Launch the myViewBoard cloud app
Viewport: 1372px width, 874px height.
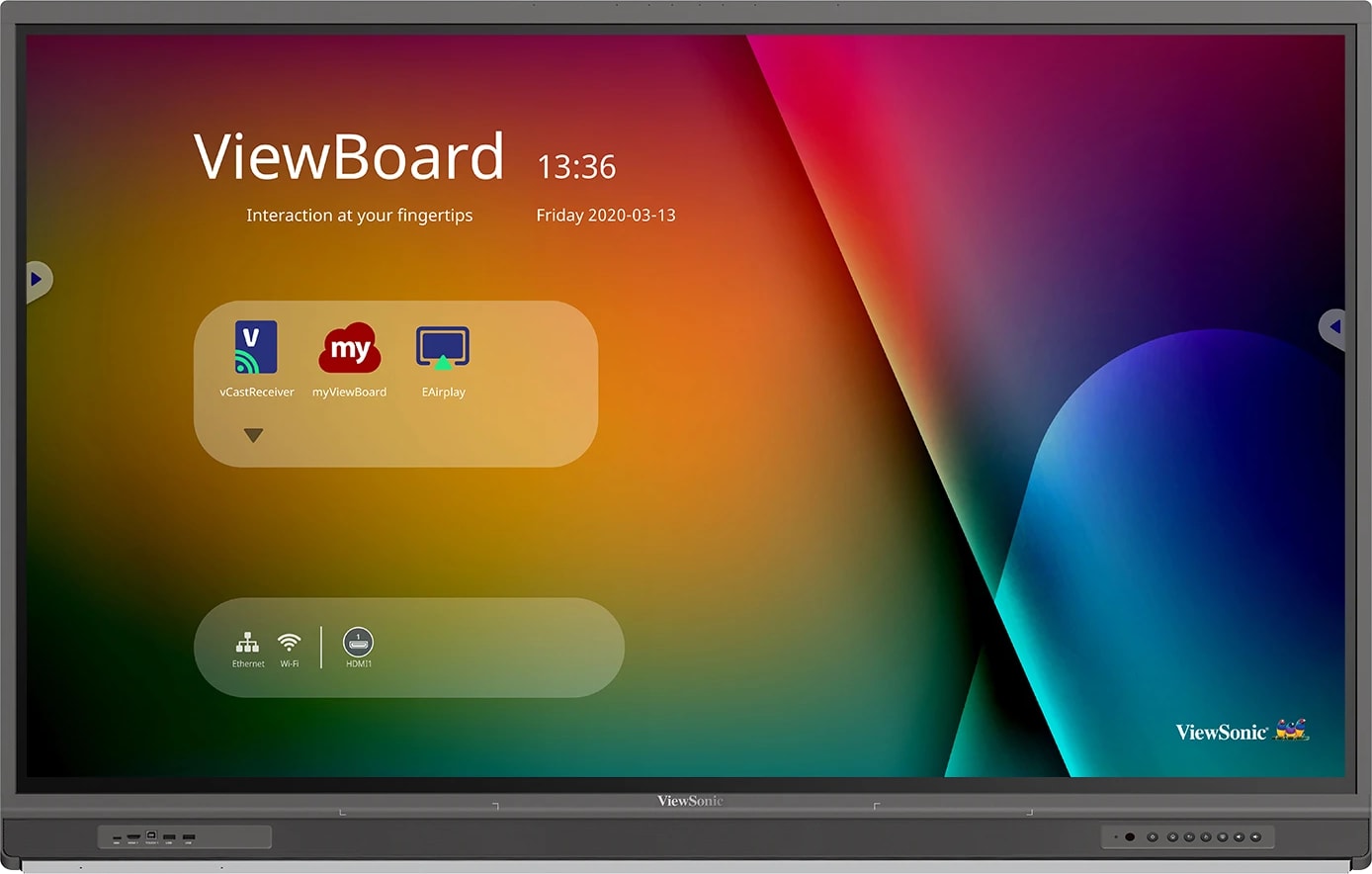click(349, 348)
